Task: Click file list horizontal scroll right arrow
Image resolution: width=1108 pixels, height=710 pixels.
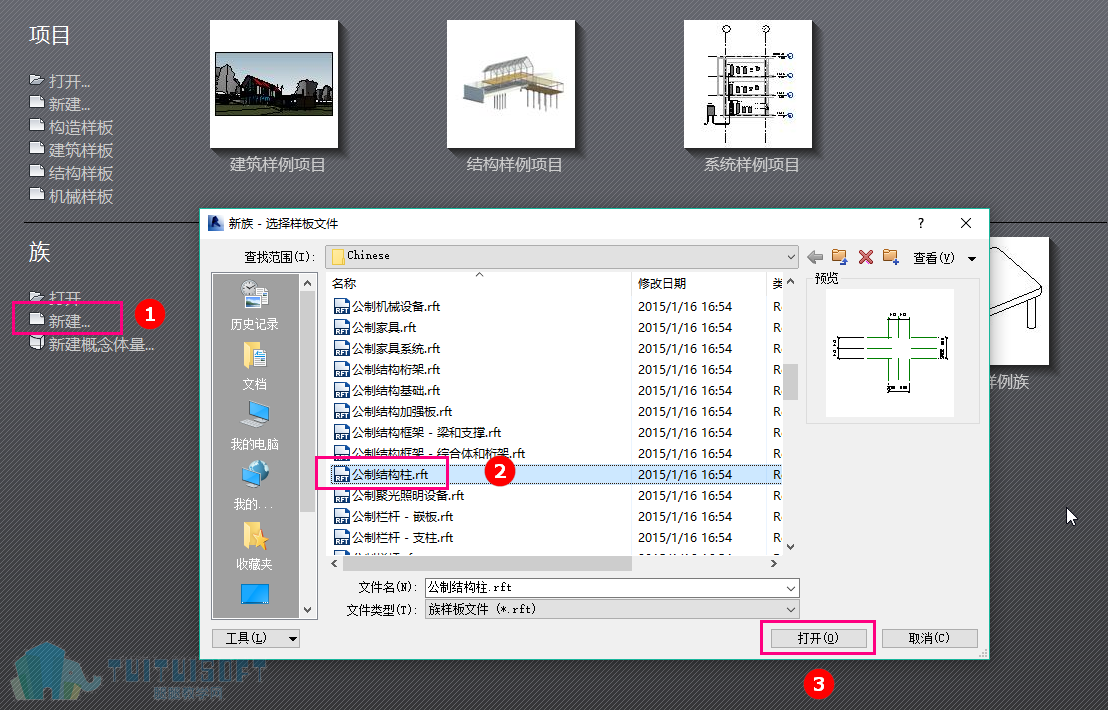Action: click(774, 563)
